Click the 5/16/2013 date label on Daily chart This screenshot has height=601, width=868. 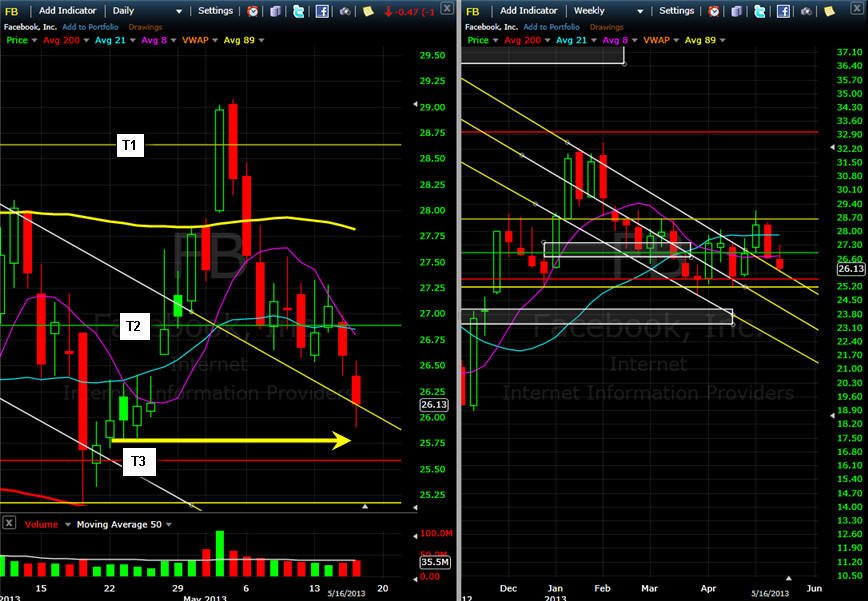pyautogui.click(x=347, y=593)
